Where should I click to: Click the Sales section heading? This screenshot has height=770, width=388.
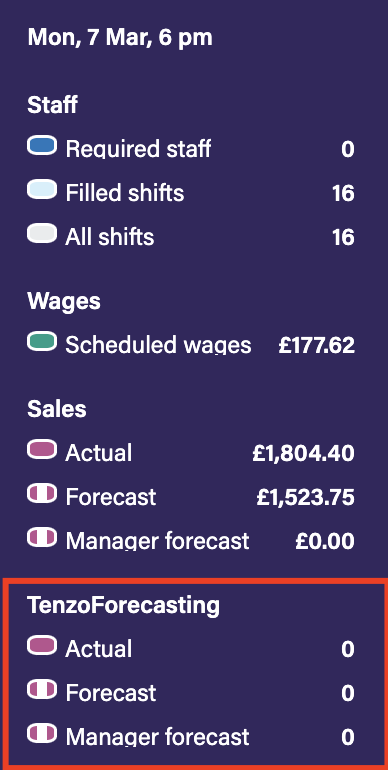[x=57, y=409]
